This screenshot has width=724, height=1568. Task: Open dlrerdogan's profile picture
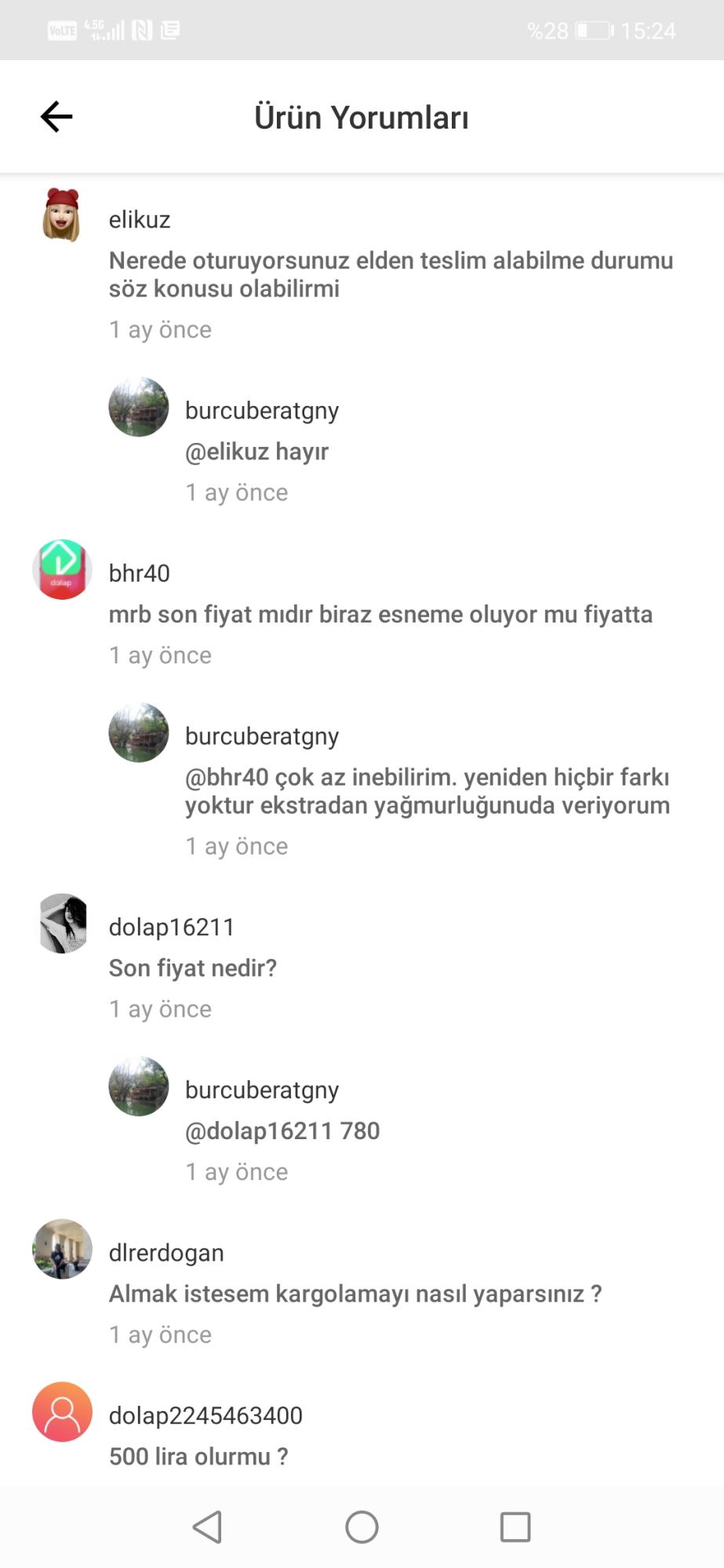pos(62,1249)
